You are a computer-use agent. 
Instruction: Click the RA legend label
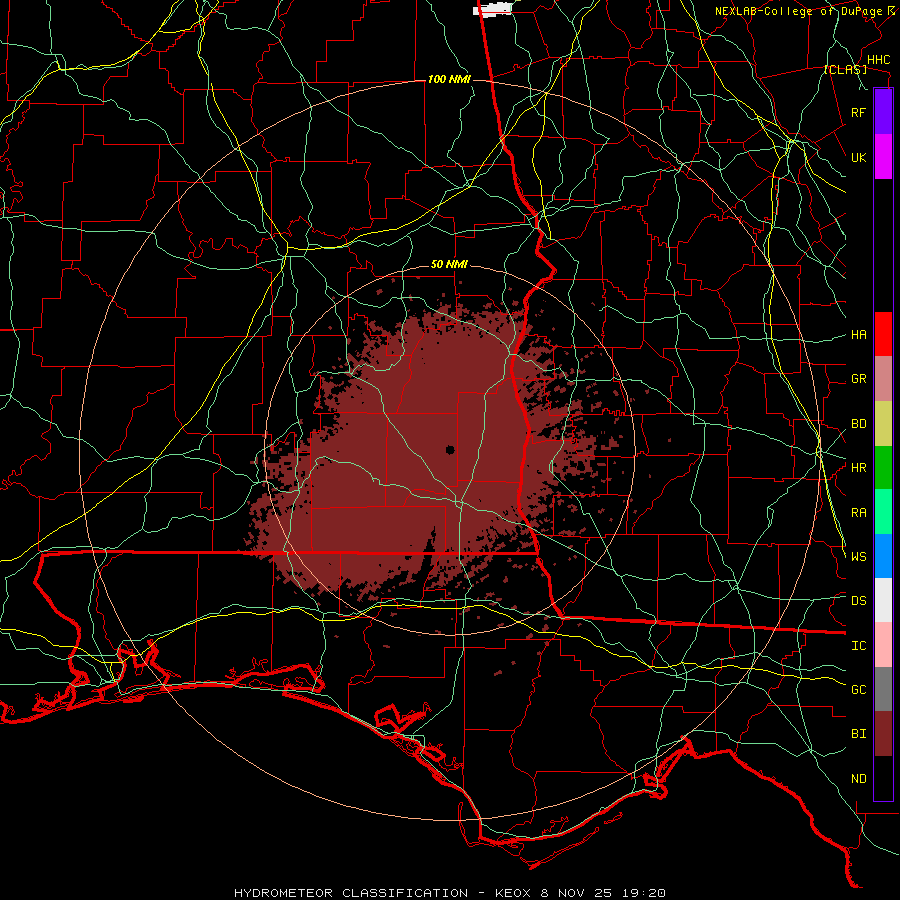point(858,513)
